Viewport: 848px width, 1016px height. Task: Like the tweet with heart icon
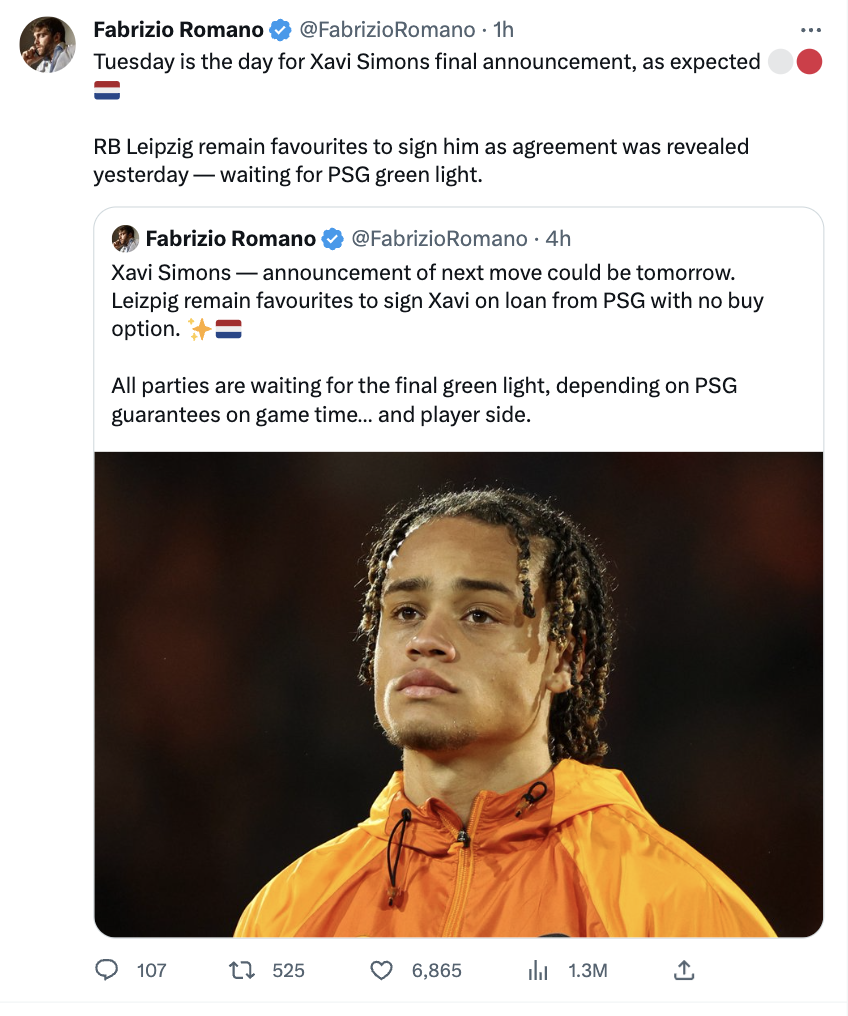point(381,970)
